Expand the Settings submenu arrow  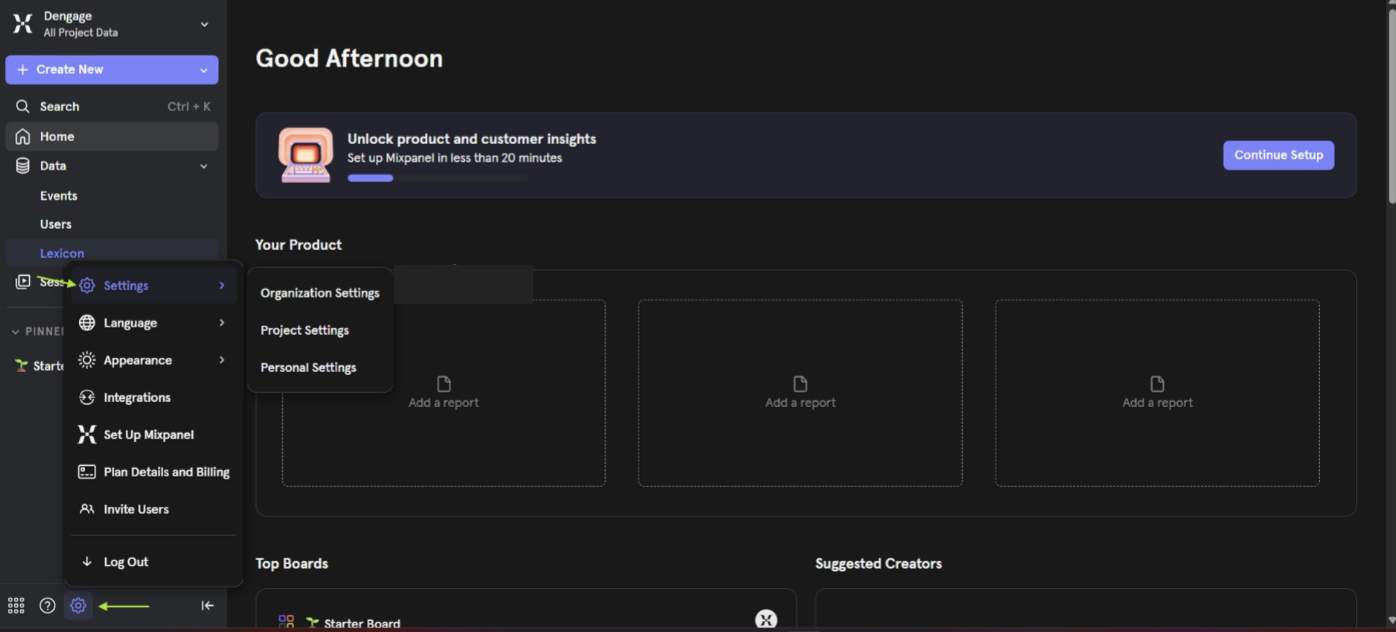tap(222, 285)
